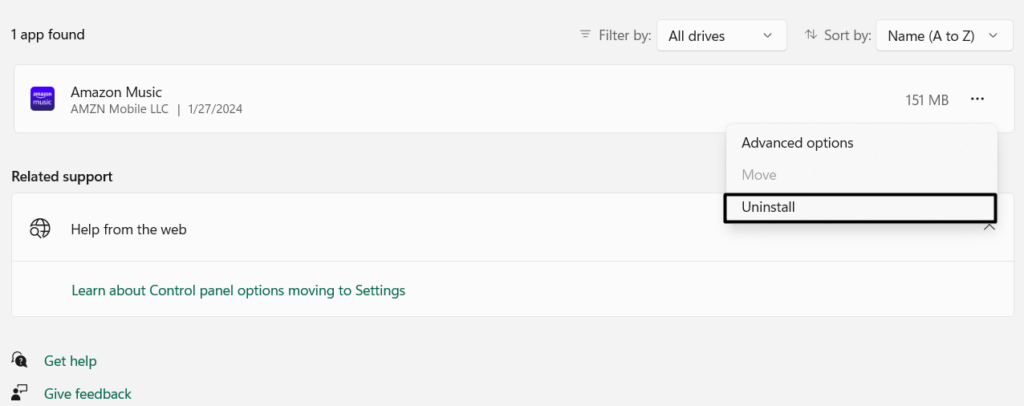Click the AMZN Mobile LLC publisher text
Image resolution: width=1024 pixels, height=406 pixels.
119,109
